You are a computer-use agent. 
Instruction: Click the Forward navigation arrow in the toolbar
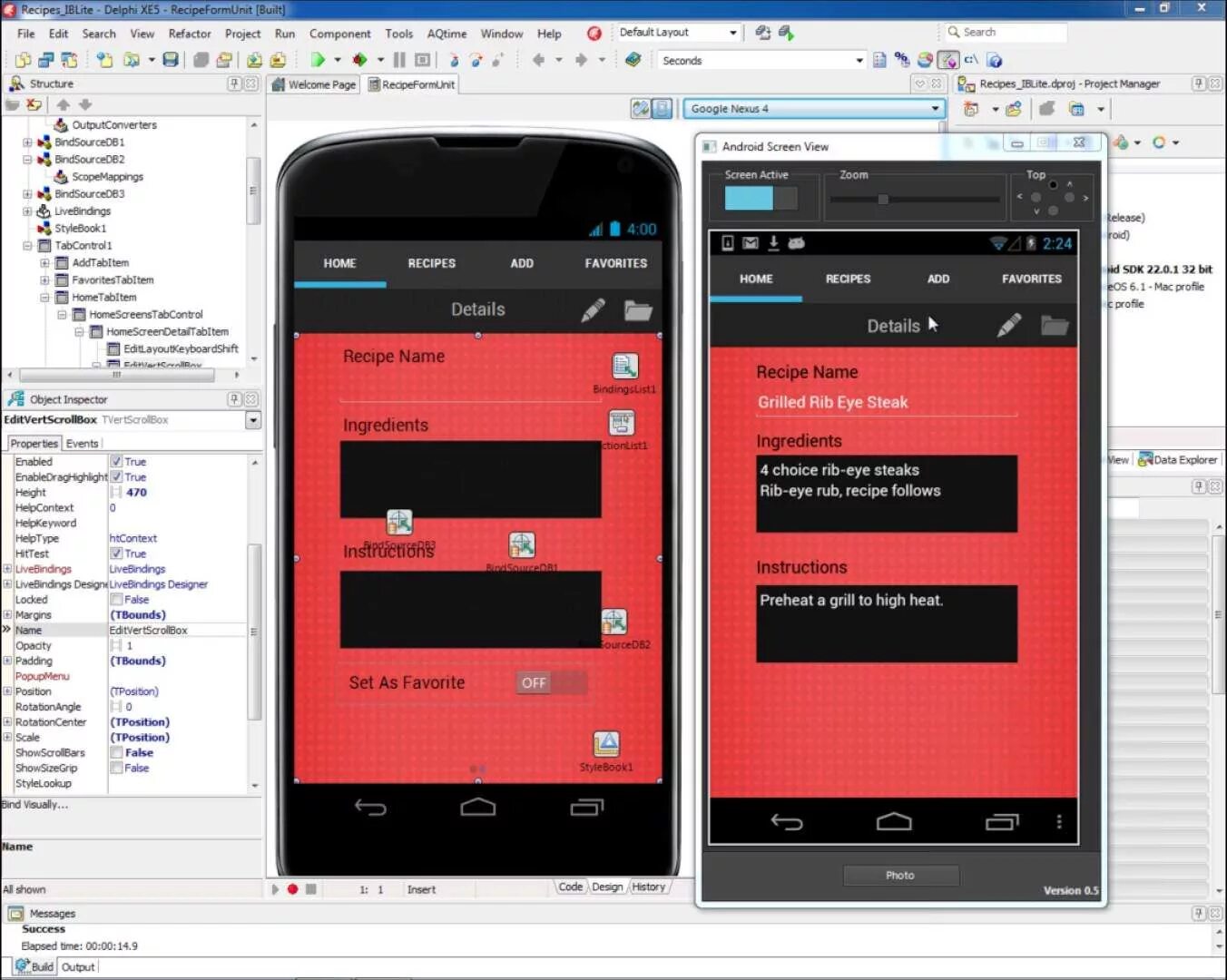pyautogui.click(x=581, y=60)
